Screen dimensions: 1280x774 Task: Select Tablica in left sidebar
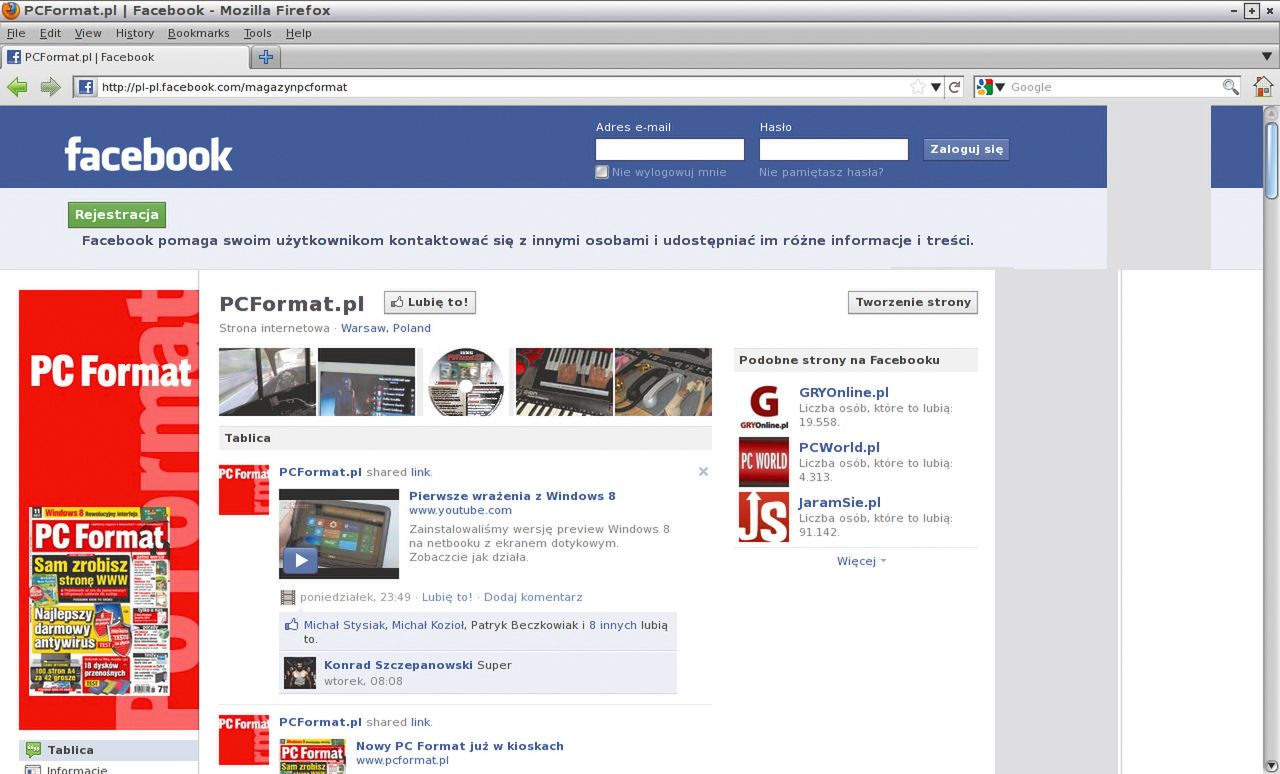109,750
